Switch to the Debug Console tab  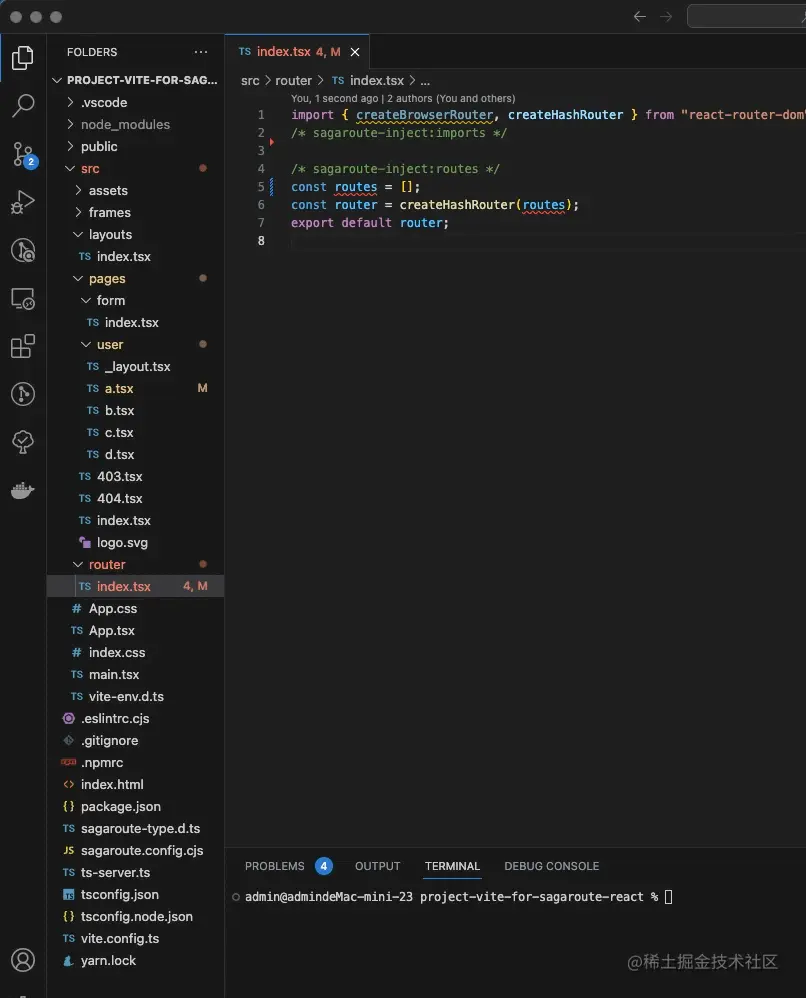pyautogui.click(x=551, y=866)
